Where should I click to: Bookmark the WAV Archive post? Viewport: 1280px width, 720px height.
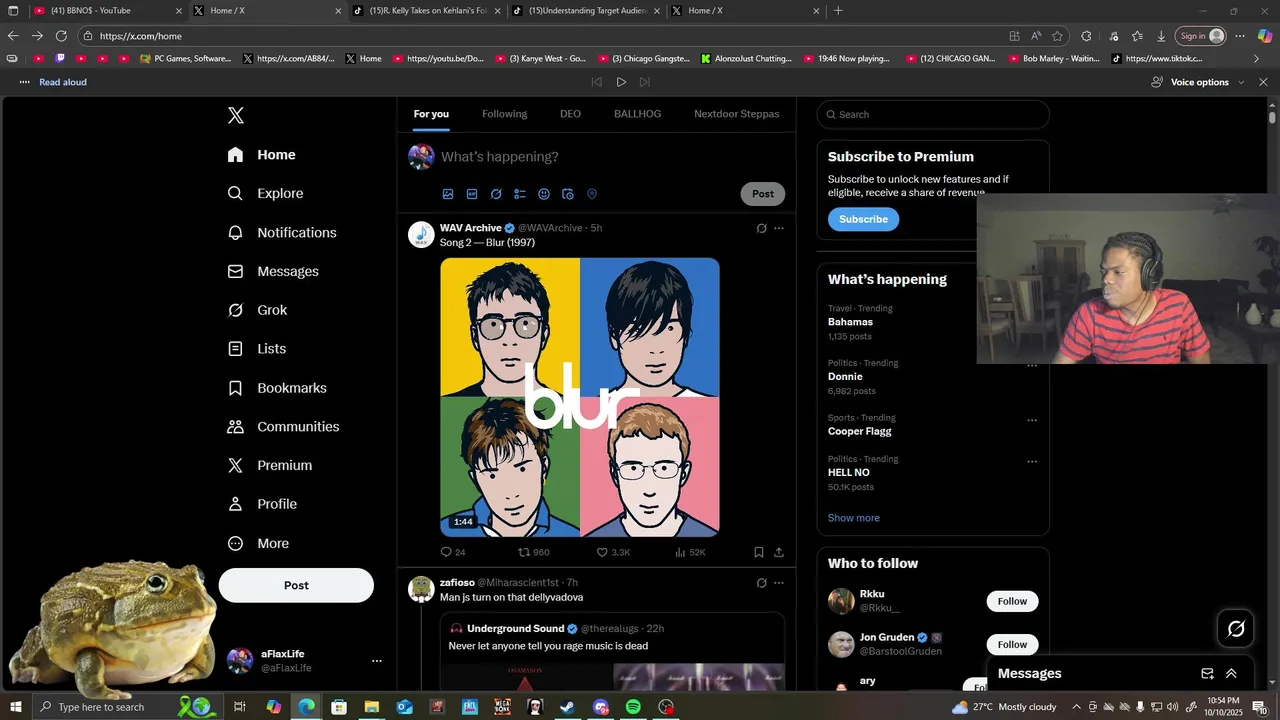(759, 552)
